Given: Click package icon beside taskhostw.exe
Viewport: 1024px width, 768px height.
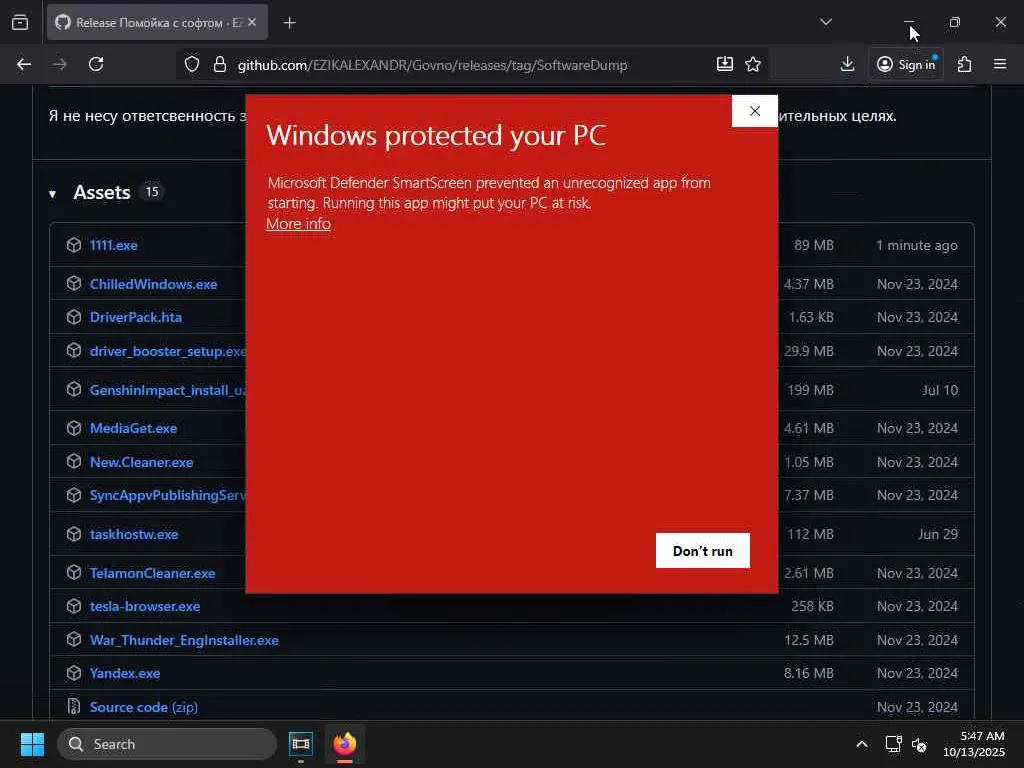Looking at the screenshot, I should coord(74,534).
